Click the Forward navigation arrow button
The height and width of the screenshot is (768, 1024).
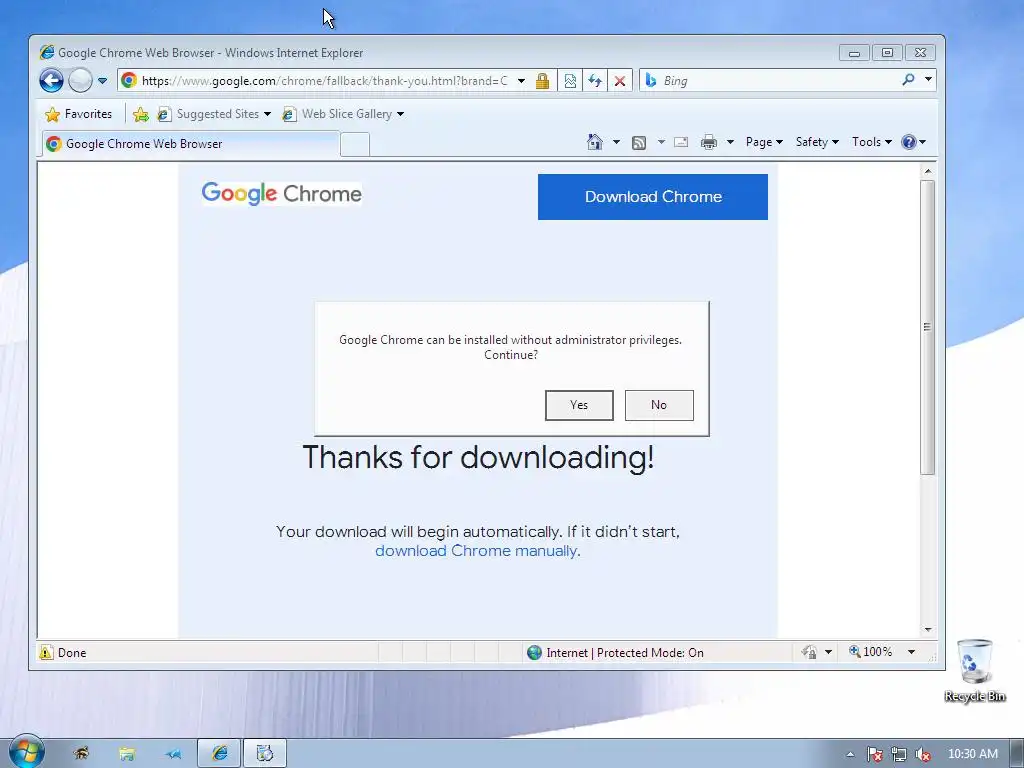80,81
